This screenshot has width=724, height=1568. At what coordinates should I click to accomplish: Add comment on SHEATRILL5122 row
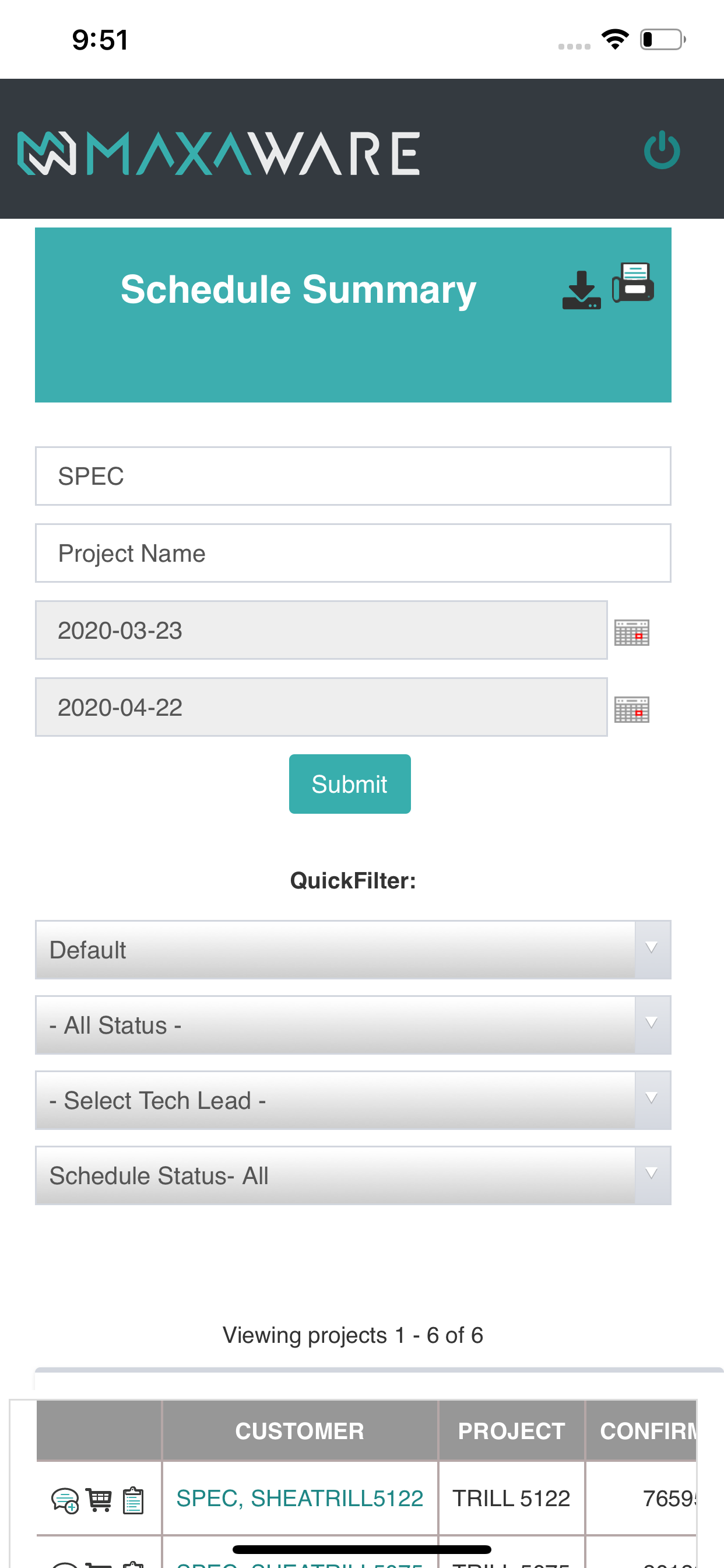65,1500
